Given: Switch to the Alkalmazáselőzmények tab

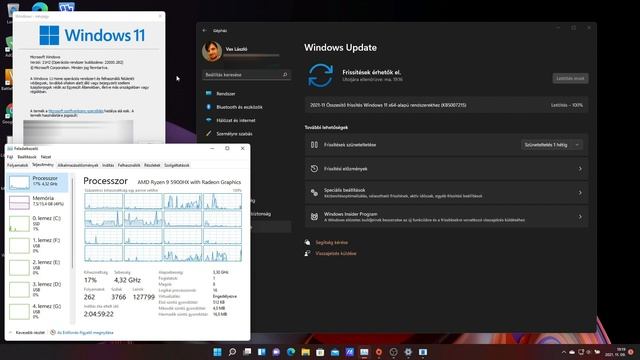Looking at the screenshot, I should click(x=78, y=165).
